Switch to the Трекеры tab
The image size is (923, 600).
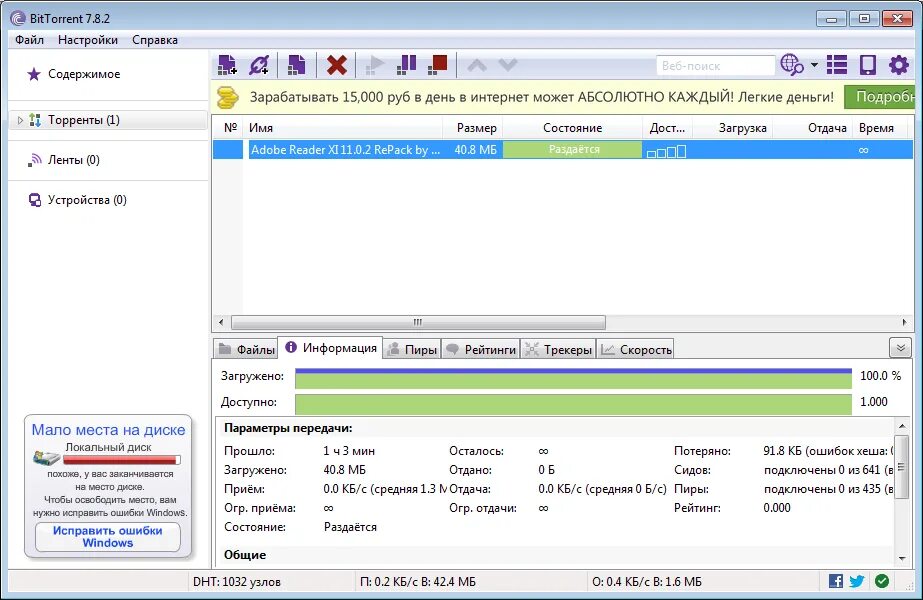tap(558, 350)
